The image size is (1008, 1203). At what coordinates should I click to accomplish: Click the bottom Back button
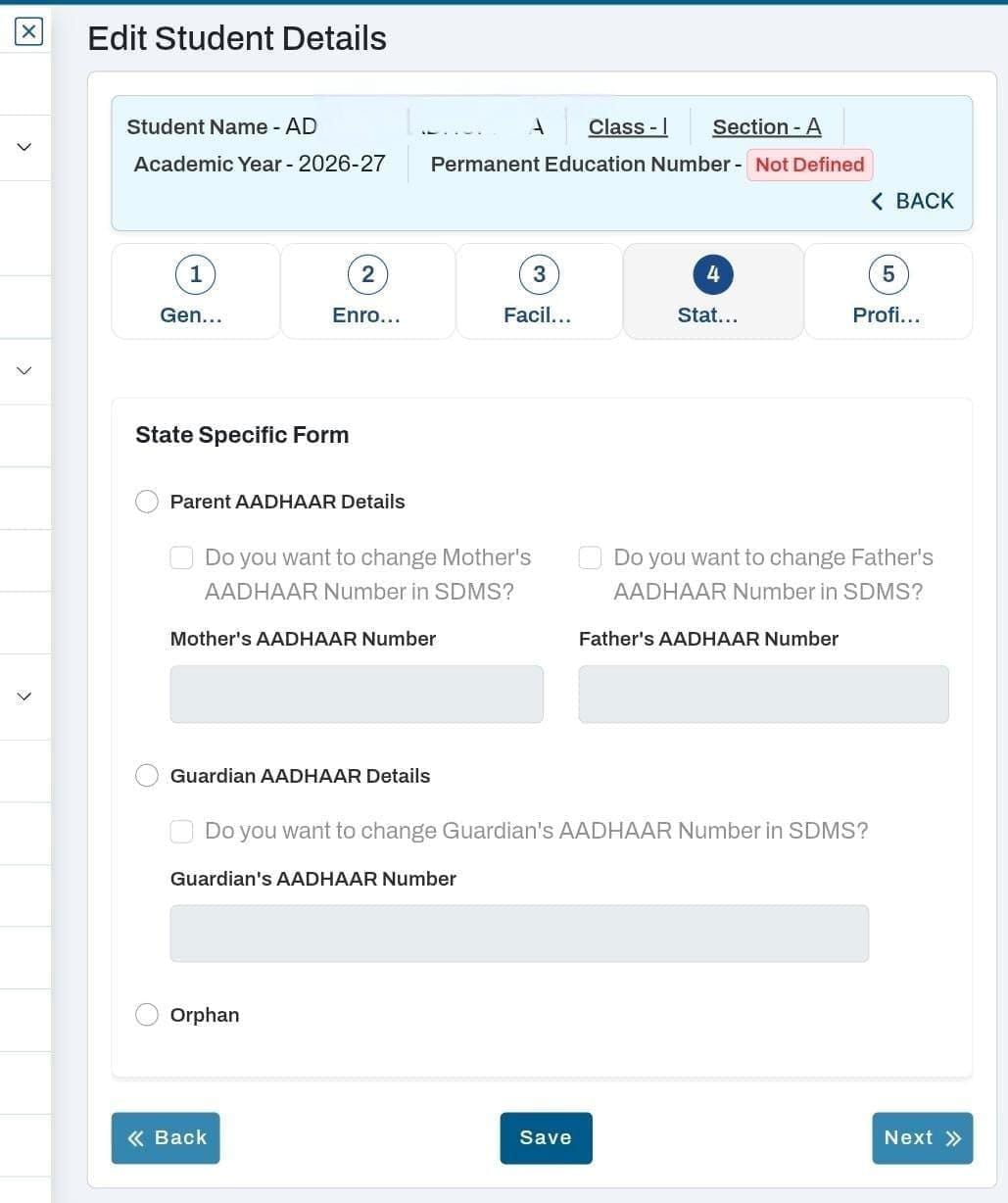pos(166,1138)
